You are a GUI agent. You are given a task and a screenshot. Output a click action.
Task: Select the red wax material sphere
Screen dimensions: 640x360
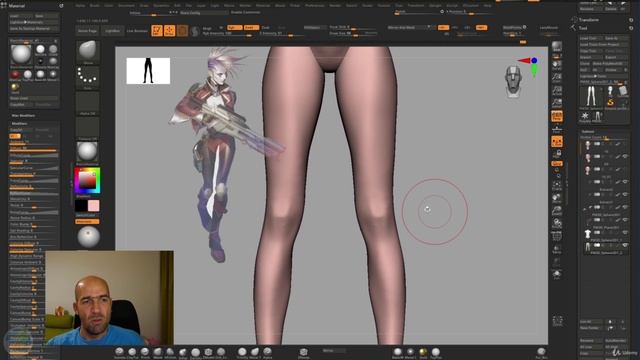click(15, 74)
